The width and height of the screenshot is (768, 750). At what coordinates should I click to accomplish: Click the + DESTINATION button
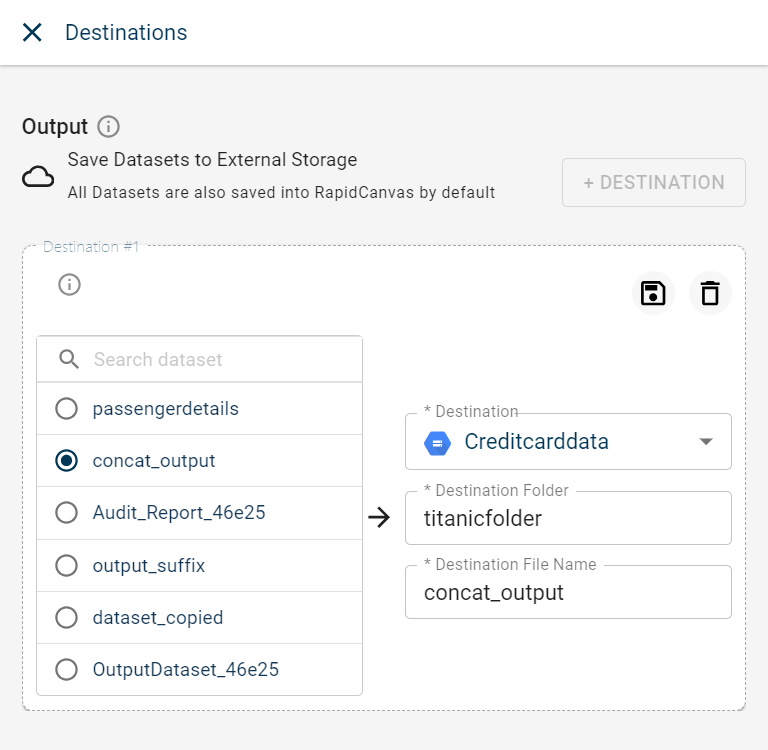pyautogui.click(x=653, y=183)
